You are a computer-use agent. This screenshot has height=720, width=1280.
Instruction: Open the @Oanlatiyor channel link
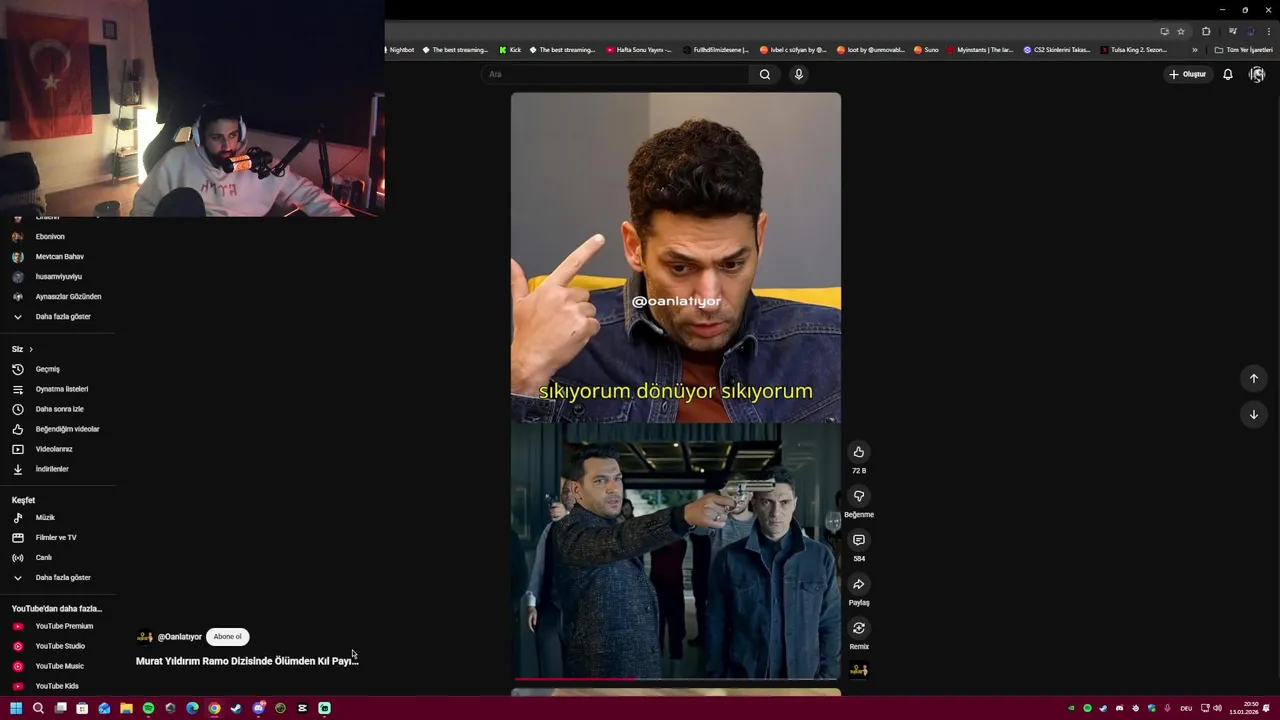[179, 637]
